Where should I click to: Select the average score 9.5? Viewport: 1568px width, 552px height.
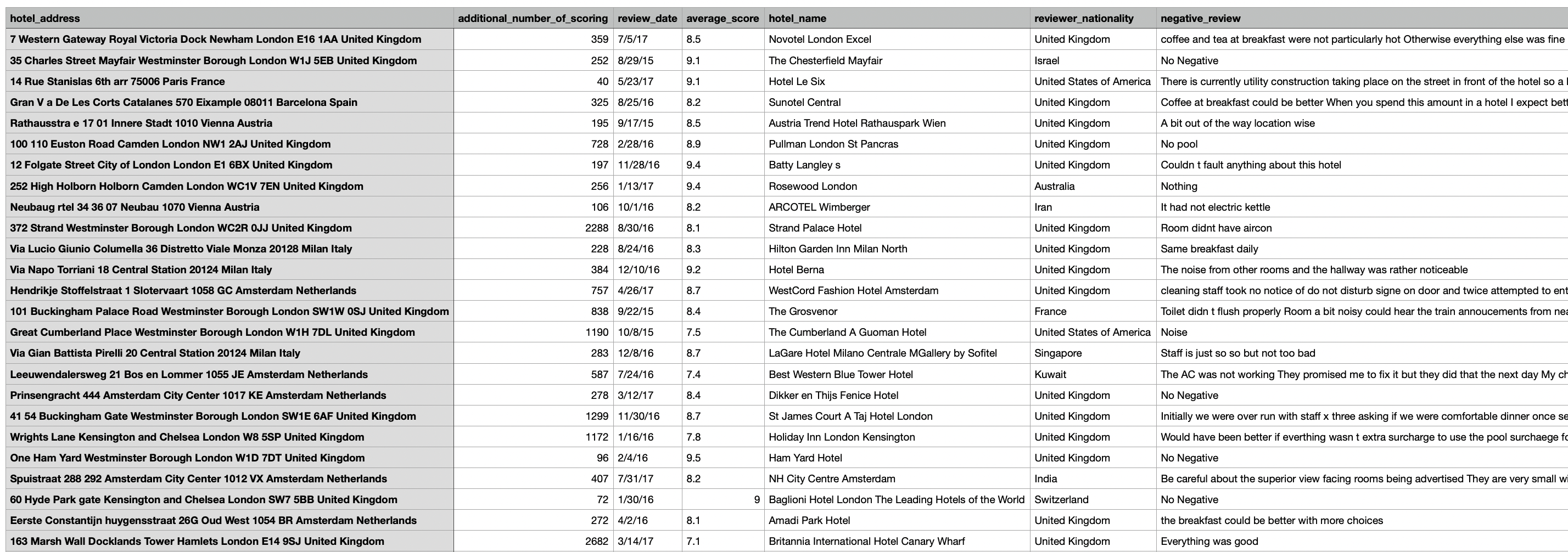[723, 458]
